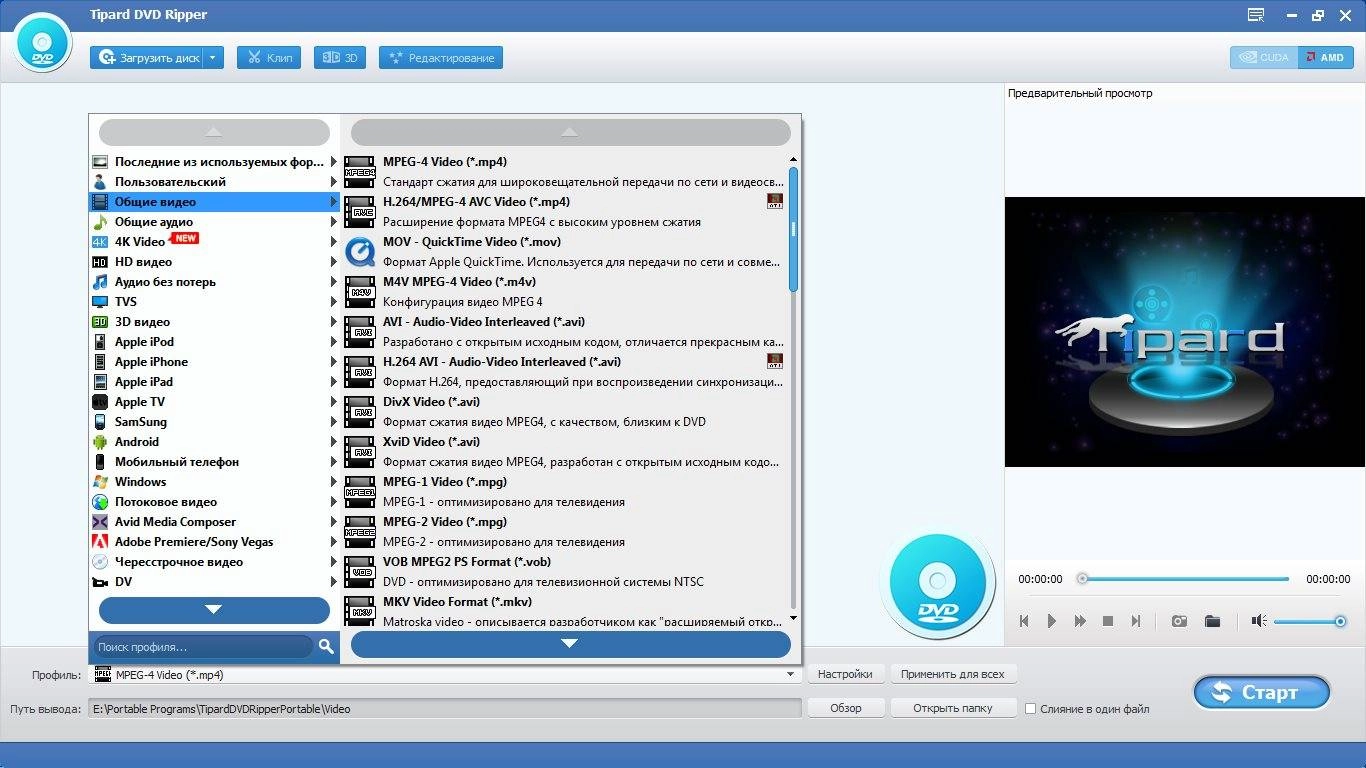Enable the 'Слияние в один файл' checkbox

(1030, 708)
